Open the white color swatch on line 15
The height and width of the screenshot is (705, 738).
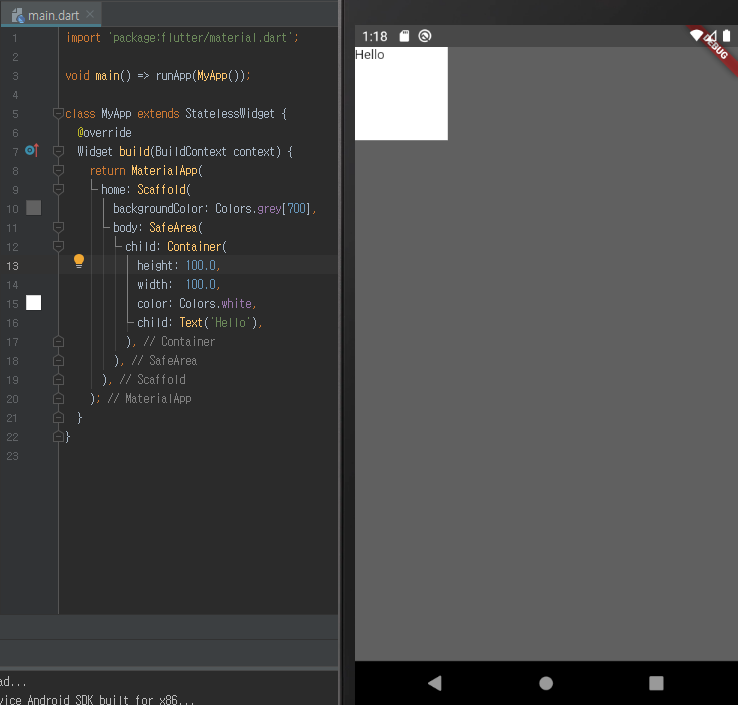pos(33,303)
